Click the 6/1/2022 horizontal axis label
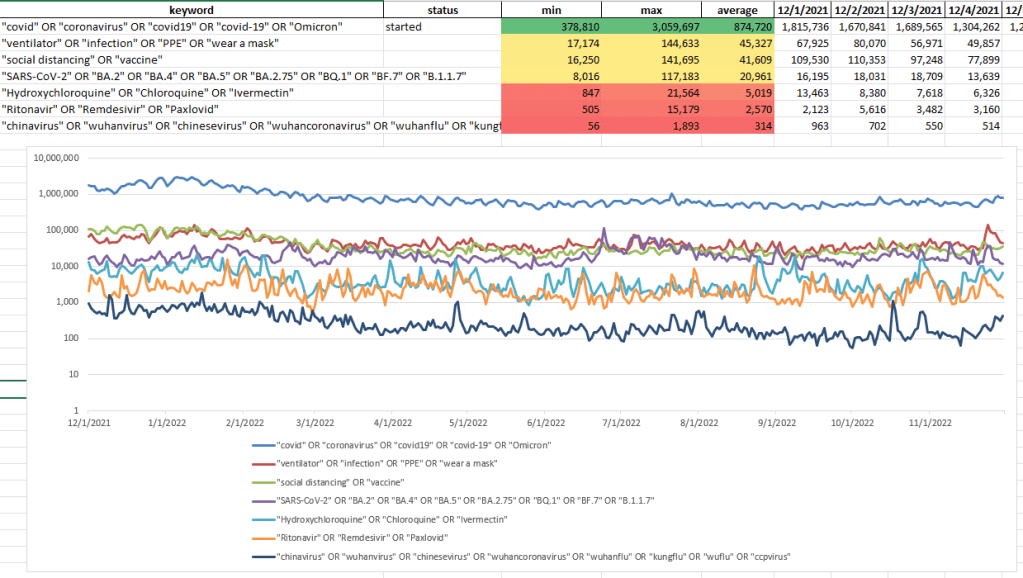 (x=544, y=423)
